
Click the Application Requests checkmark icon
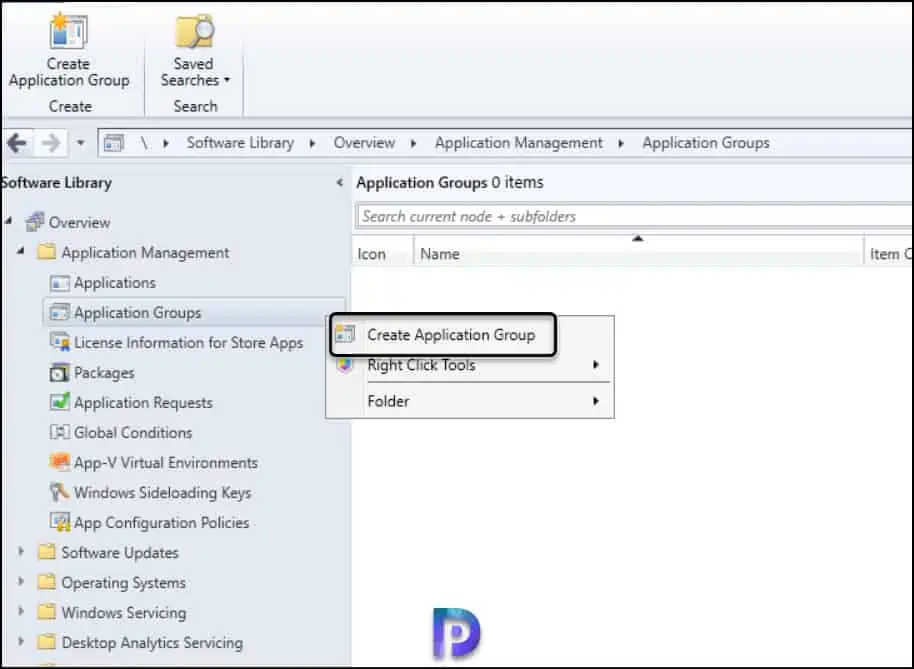coord(60,402)
